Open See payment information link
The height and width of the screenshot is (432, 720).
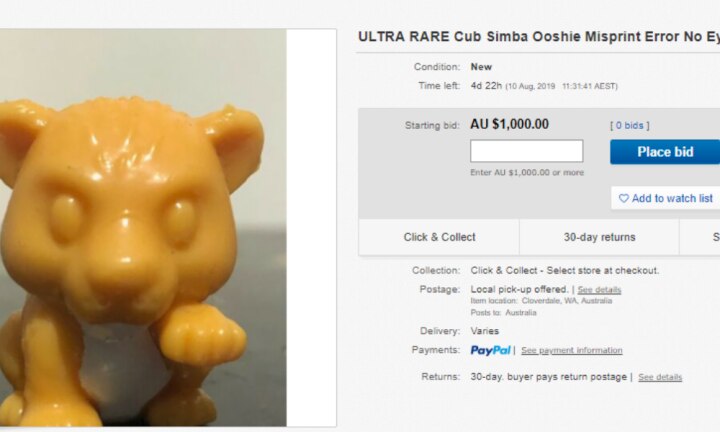[x=572, y=350]
